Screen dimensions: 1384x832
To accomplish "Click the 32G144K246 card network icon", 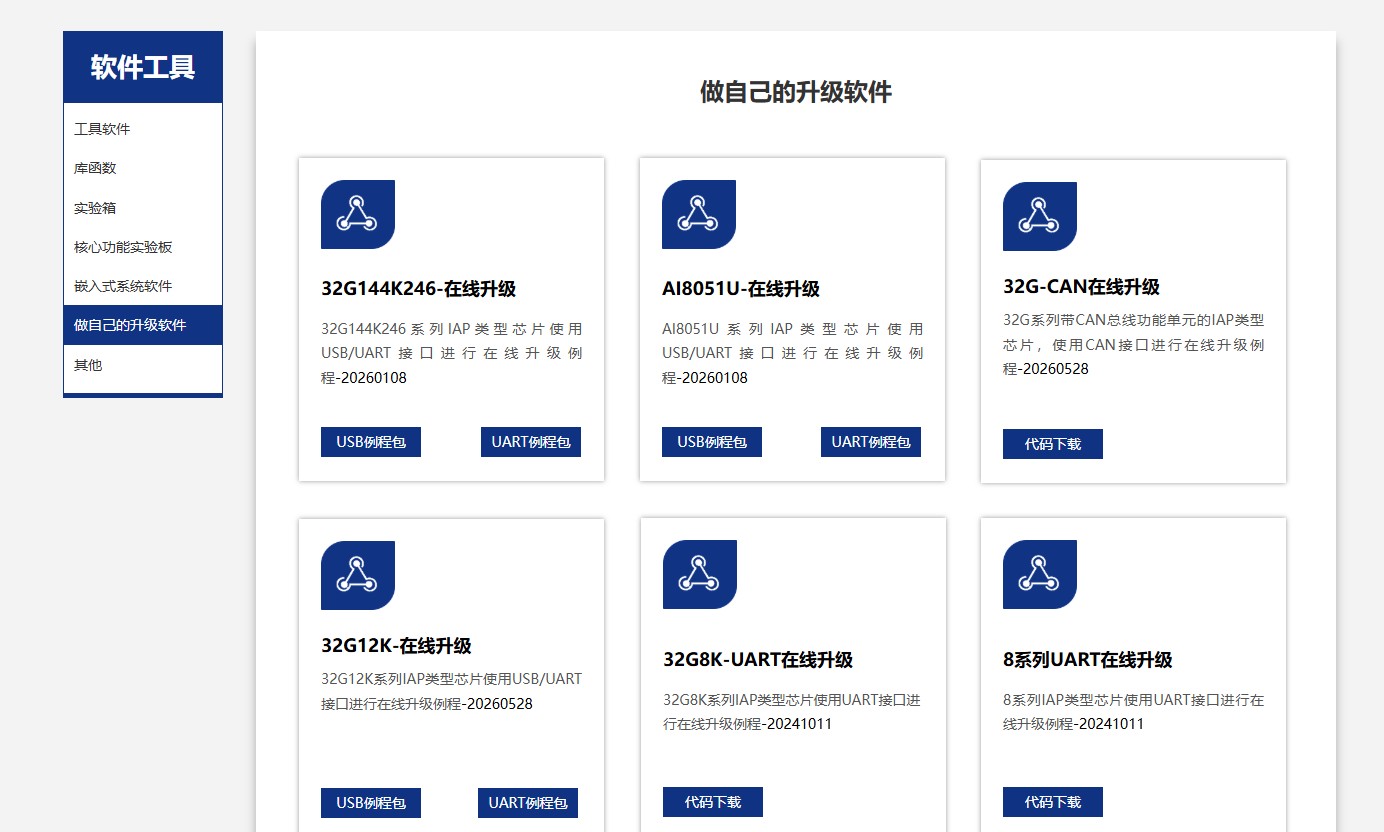I will 358,214.
